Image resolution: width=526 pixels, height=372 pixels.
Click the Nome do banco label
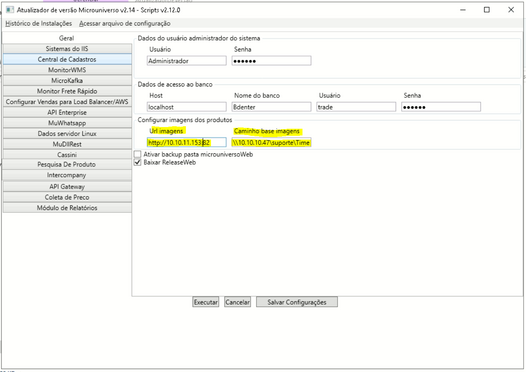[x=257, y=95]
